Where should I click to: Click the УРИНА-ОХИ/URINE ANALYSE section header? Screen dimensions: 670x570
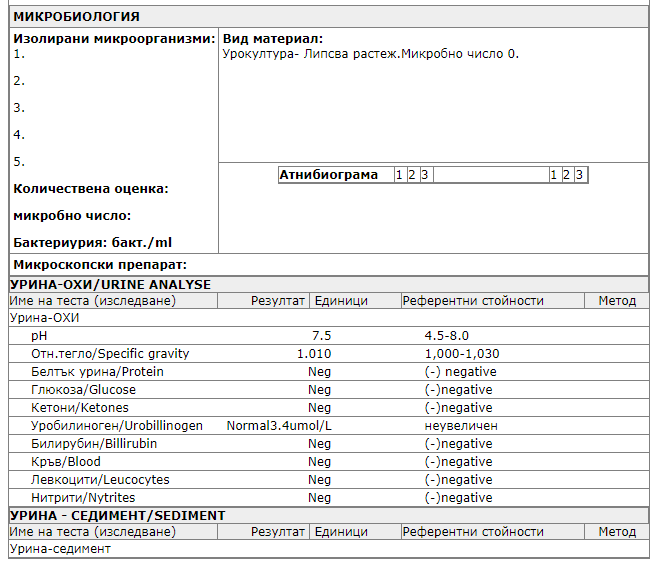(x=110, y=284)
